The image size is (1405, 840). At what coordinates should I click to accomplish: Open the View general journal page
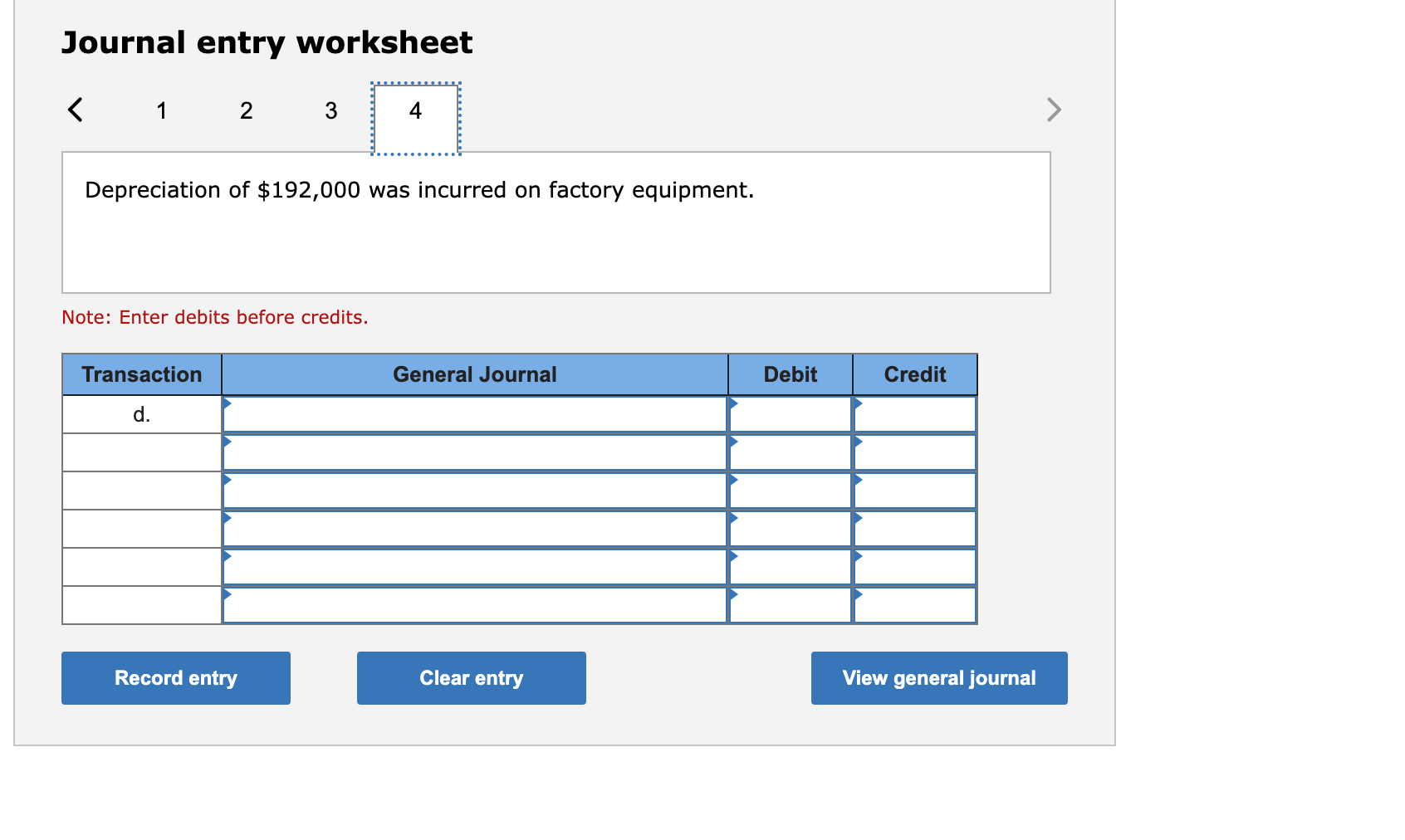point(938,678)
